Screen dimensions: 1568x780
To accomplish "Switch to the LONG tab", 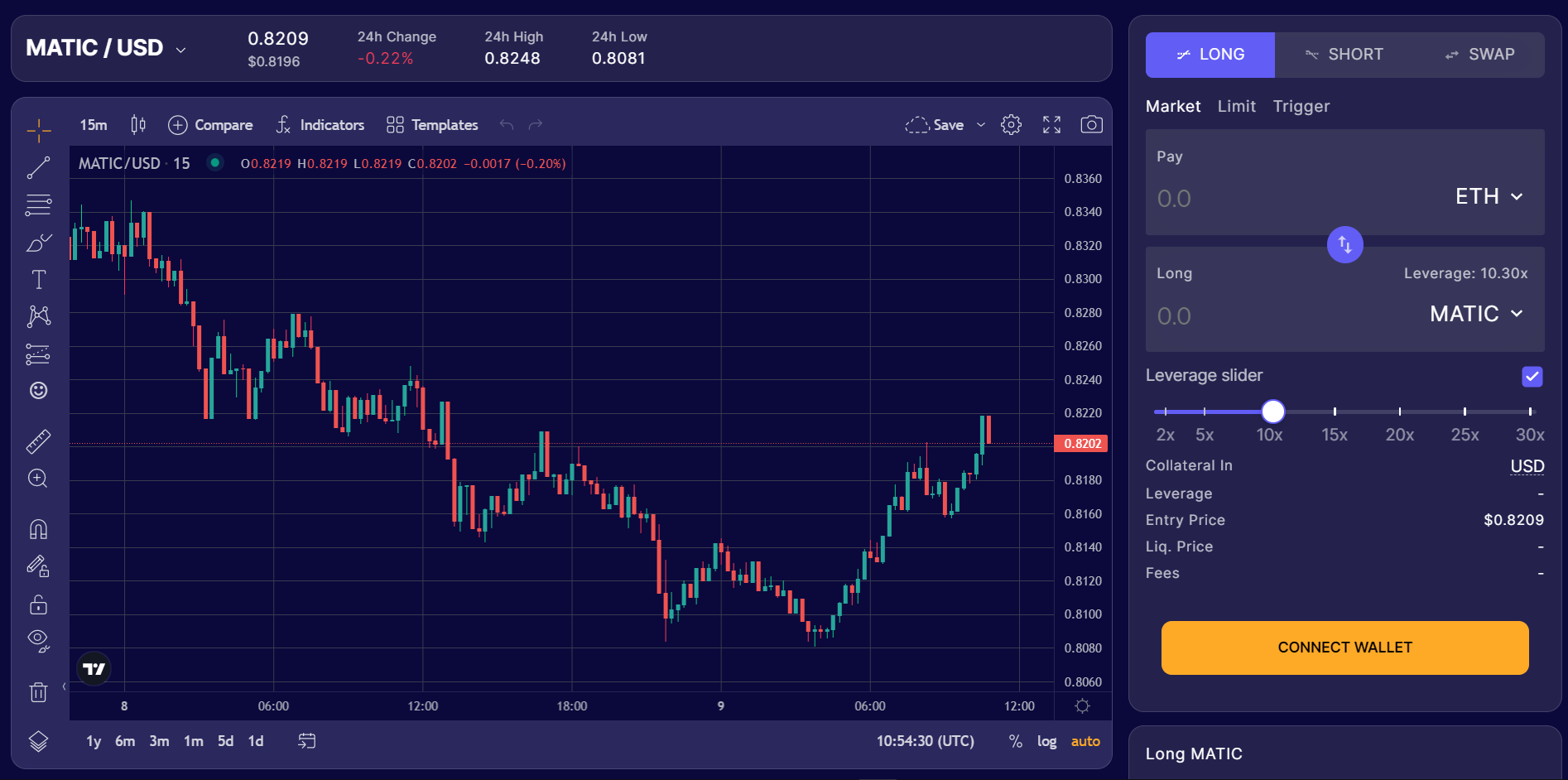I will [1210, 55].
